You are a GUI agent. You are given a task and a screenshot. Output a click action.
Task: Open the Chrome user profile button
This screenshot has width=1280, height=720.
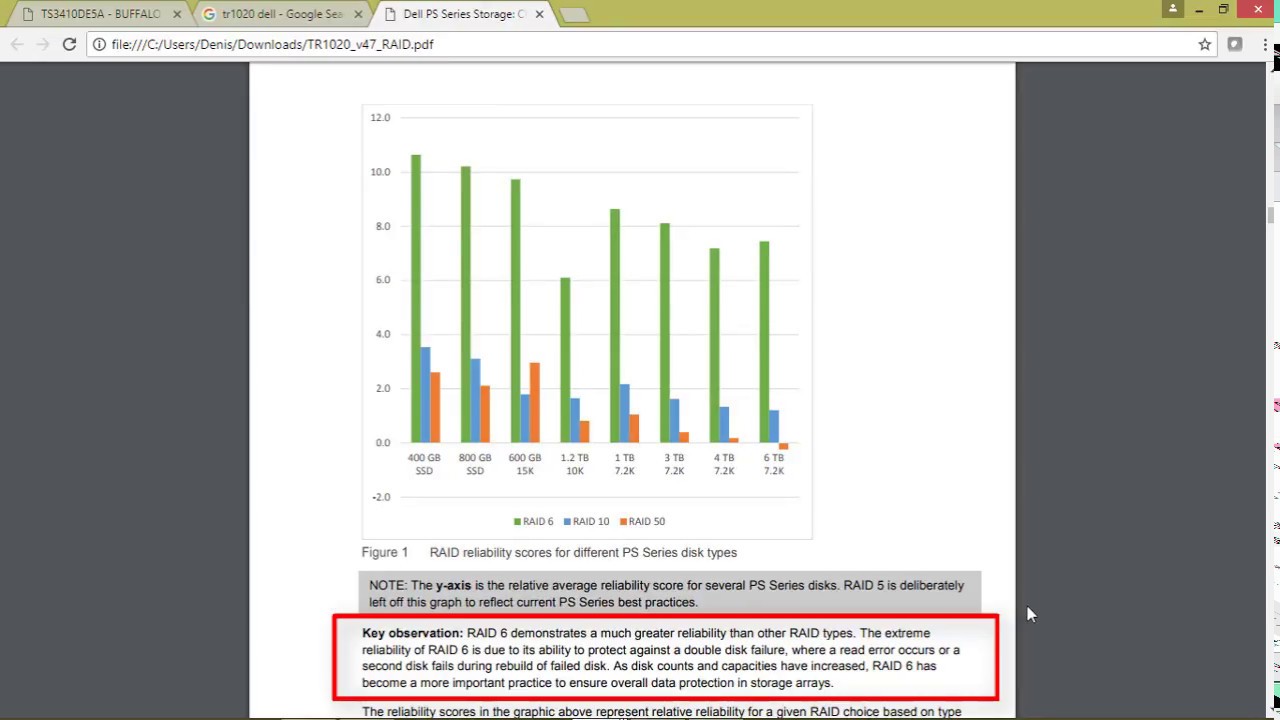click(1174, 9)
